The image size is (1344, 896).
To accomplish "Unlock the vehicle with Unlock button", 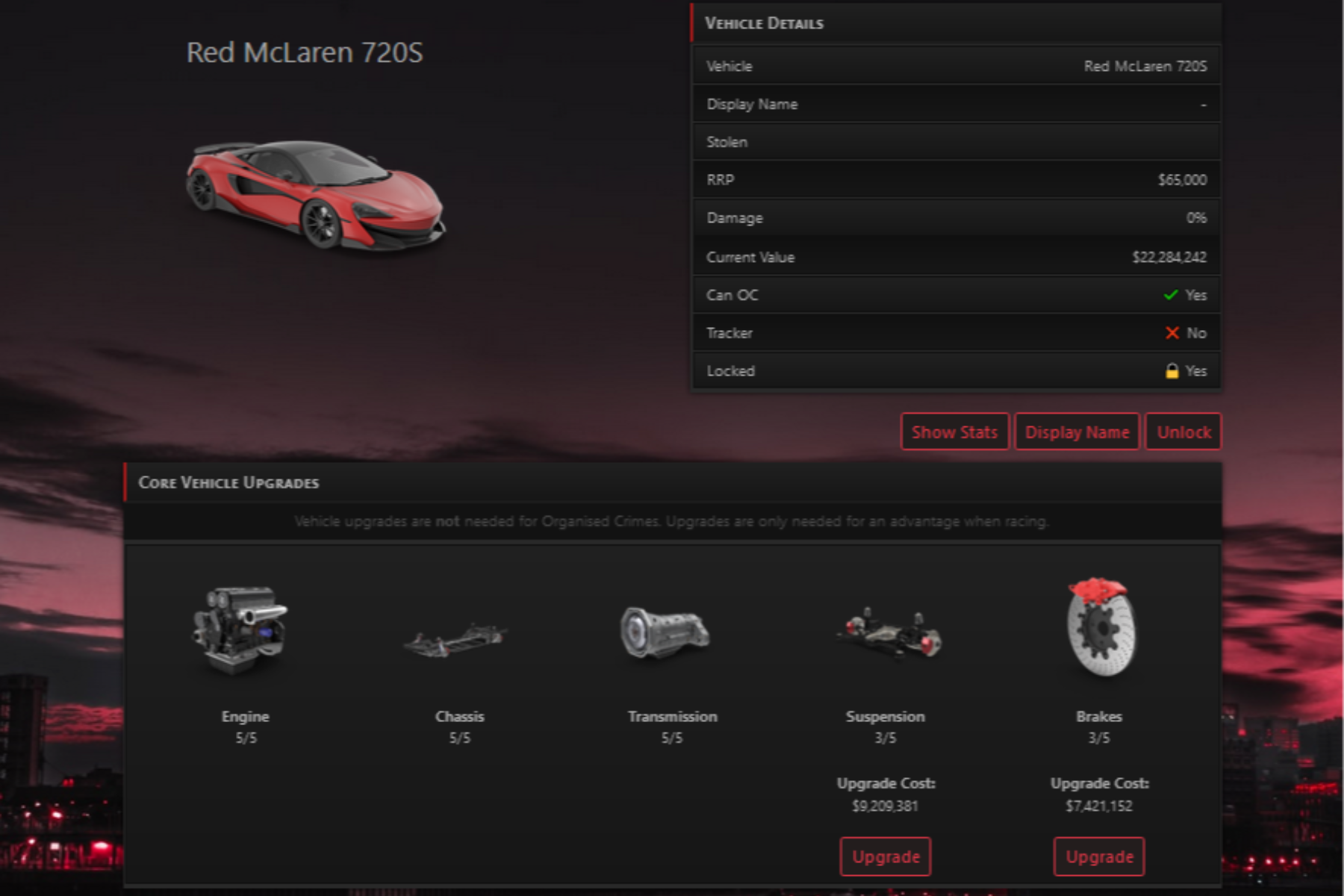I will (x=1183, y=432).
